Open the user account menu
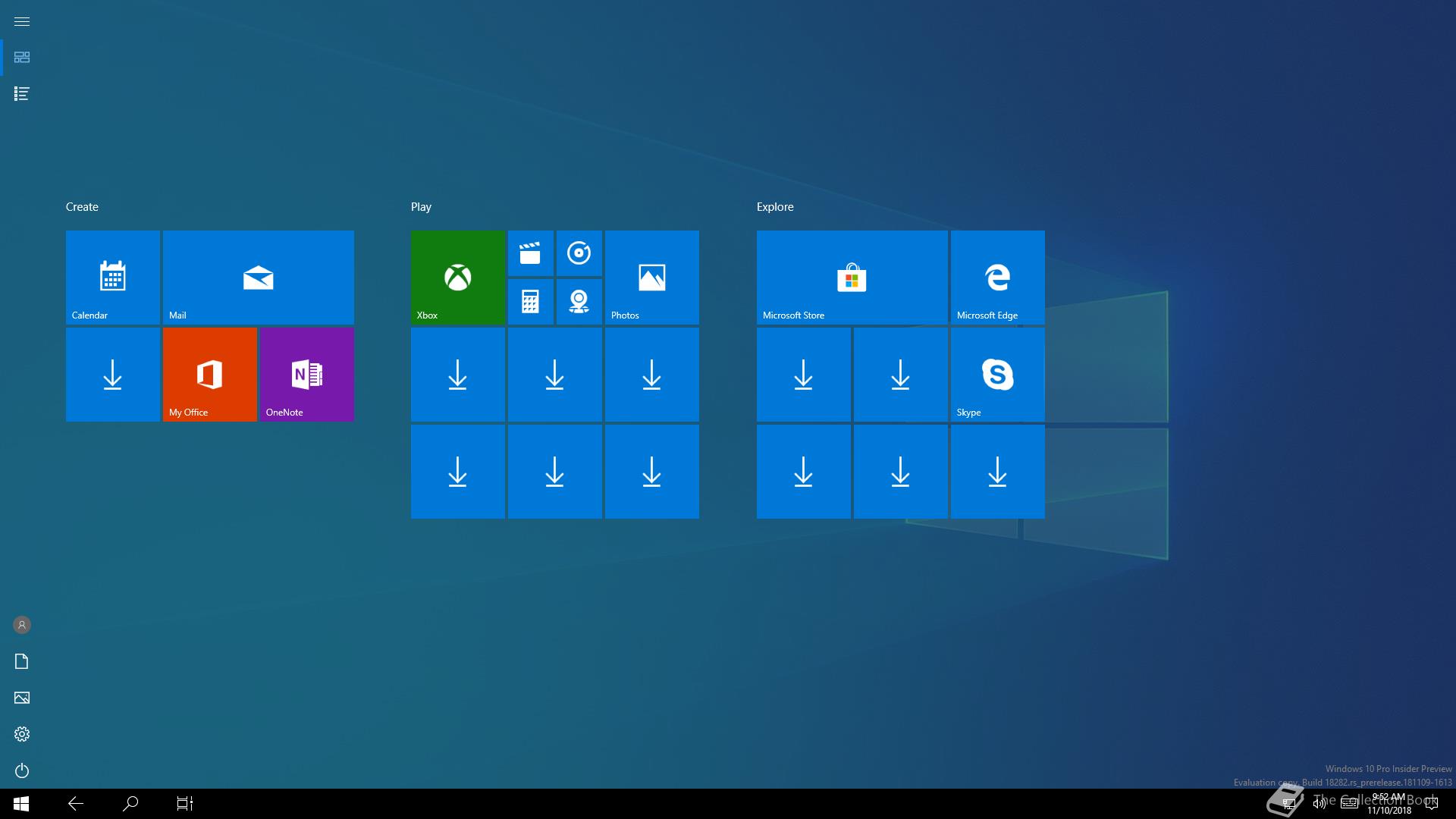Screen dimensions: 1456x819 click(x=22, y=625)
